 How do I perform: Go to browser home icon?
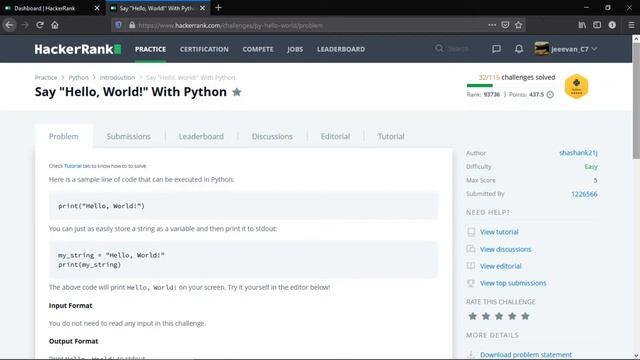coord(55,25)
